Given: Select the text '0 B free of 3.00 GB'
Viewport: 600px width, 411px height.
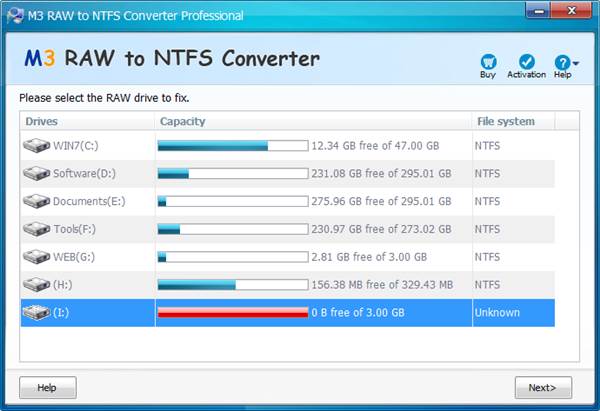Looking at the screenshot, I should coord(358,312).
